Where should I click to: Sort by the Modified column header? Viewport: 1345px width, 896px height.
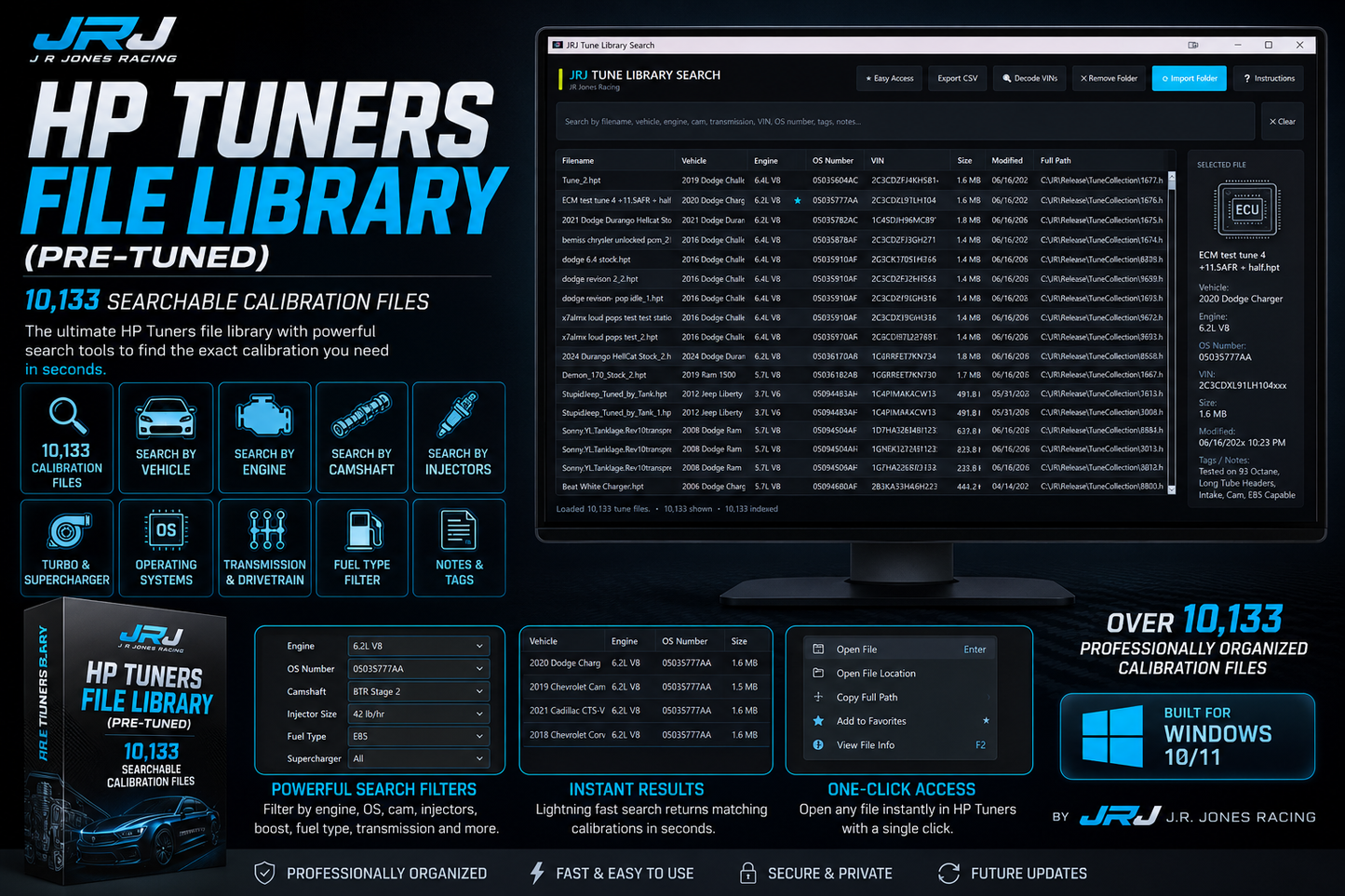[x=1007, y=160]
